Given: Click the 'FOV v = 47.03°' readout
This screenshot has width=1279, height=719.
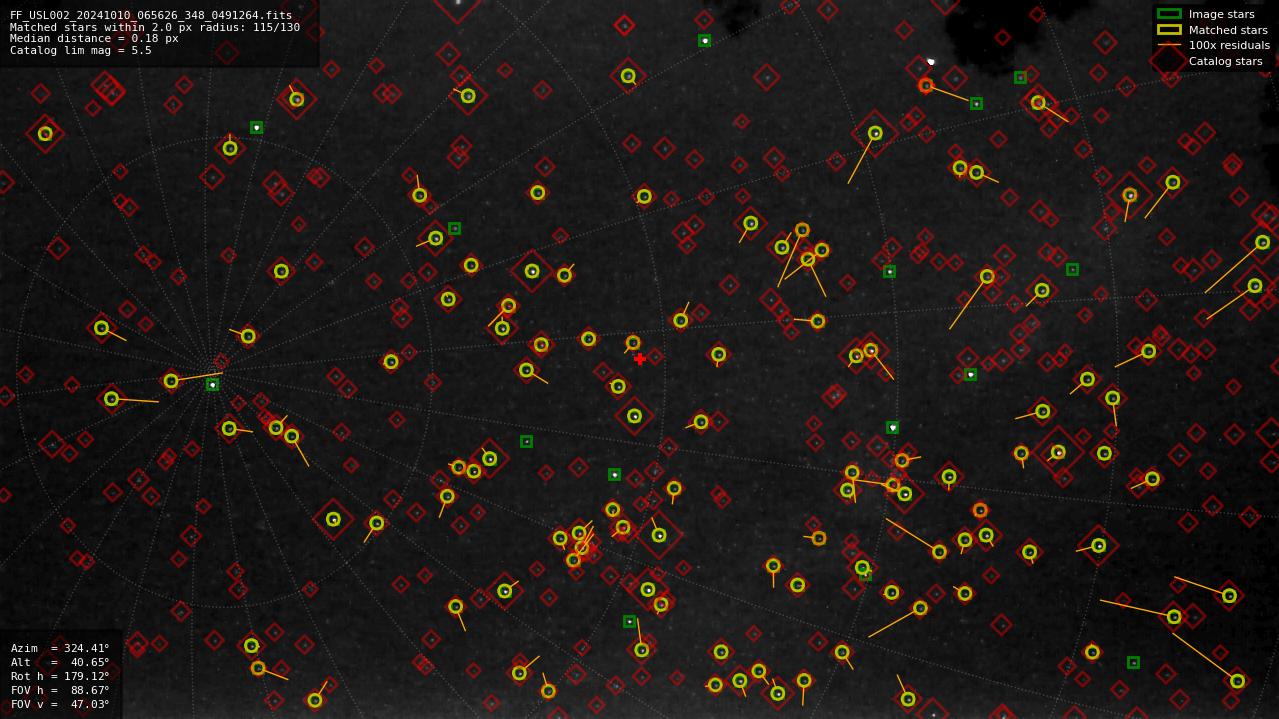Looking at the screenshot, I should click(60, 704).
